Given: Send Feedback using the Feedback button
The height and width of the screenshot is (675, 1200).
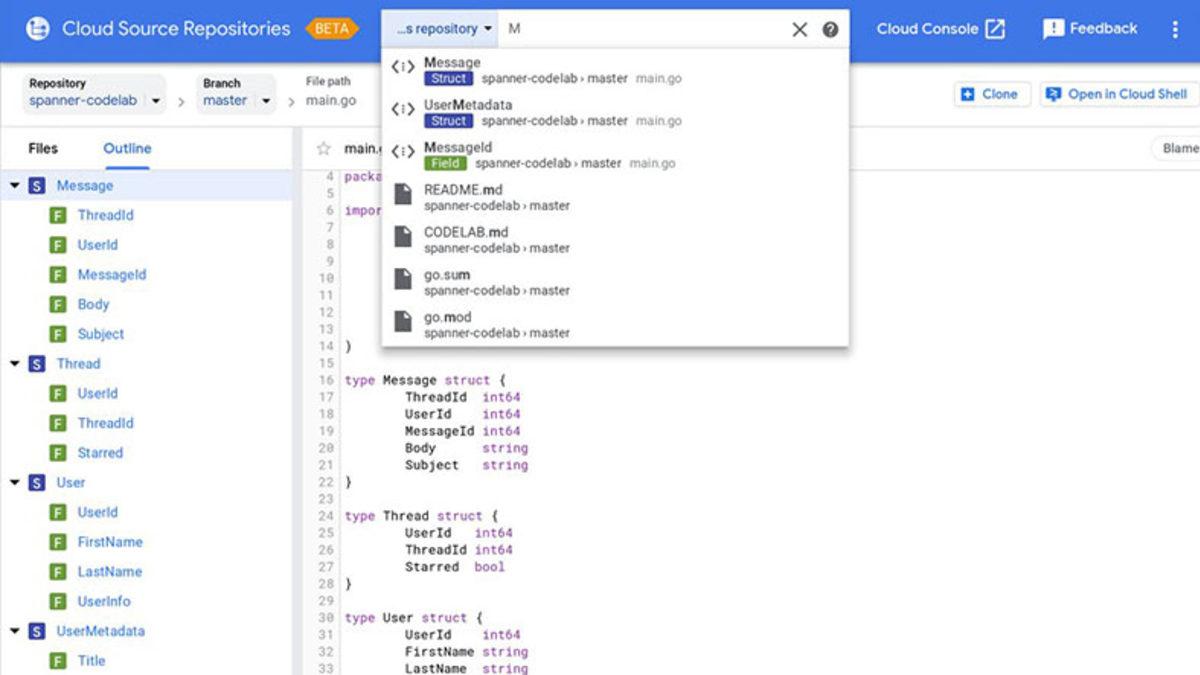Looking at the screenshot, I should pos(1089,28).
